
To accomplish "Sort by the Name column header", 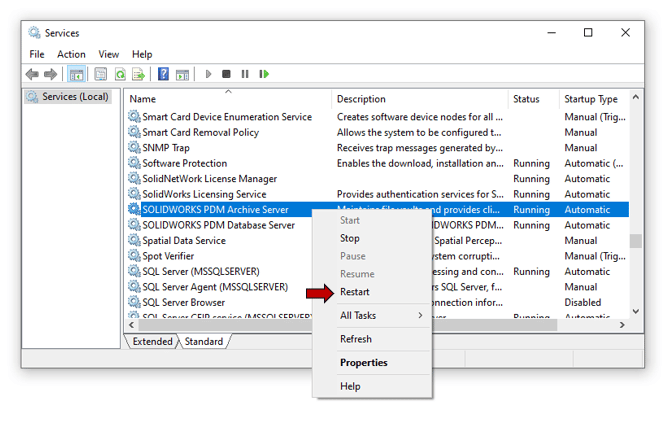I will click(229, 99).
